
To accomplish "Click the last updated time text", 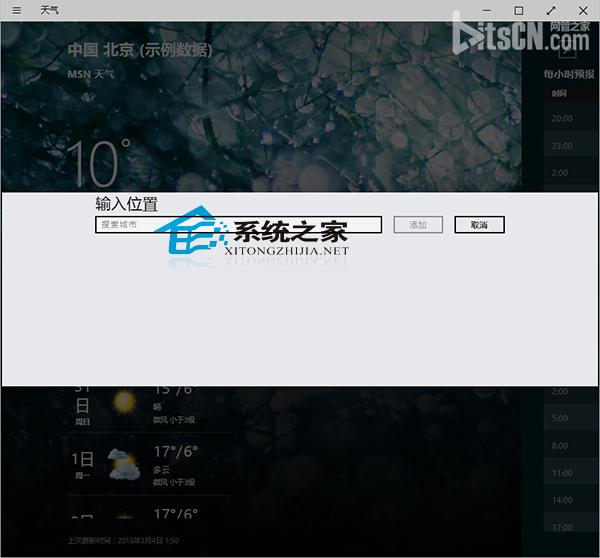I will tap(123, 540).
